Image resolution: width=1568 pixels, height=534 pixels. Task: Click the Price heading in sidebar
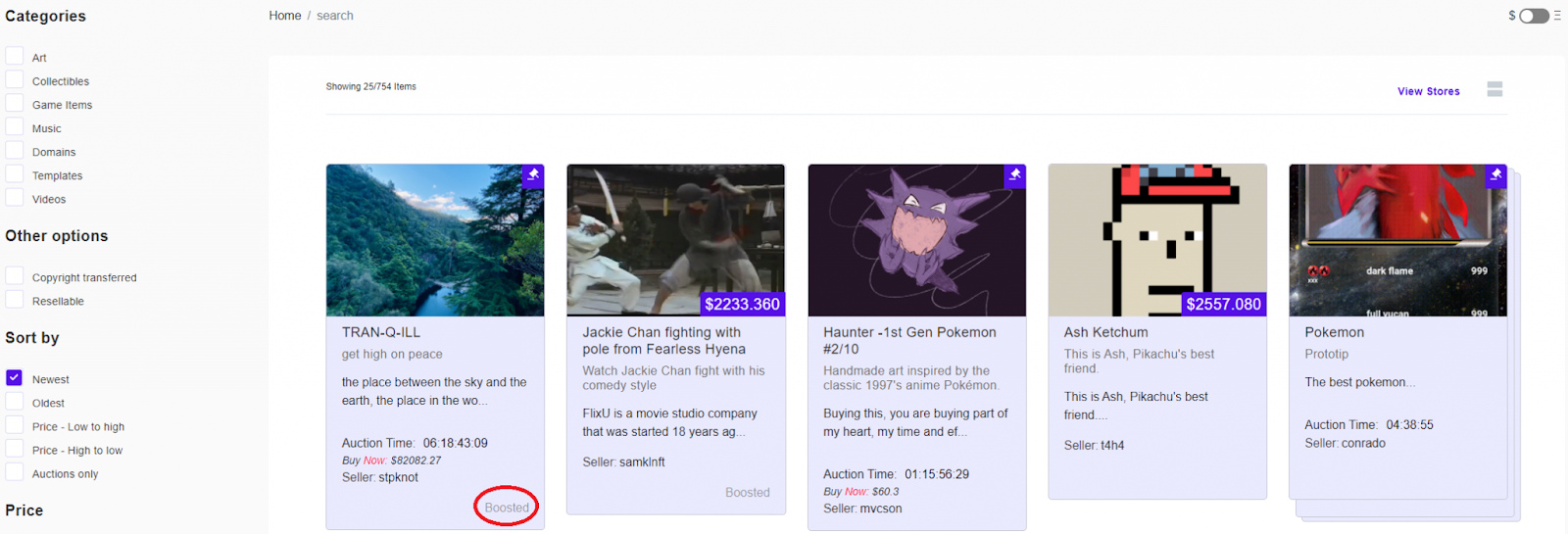(x=24, y=510)
